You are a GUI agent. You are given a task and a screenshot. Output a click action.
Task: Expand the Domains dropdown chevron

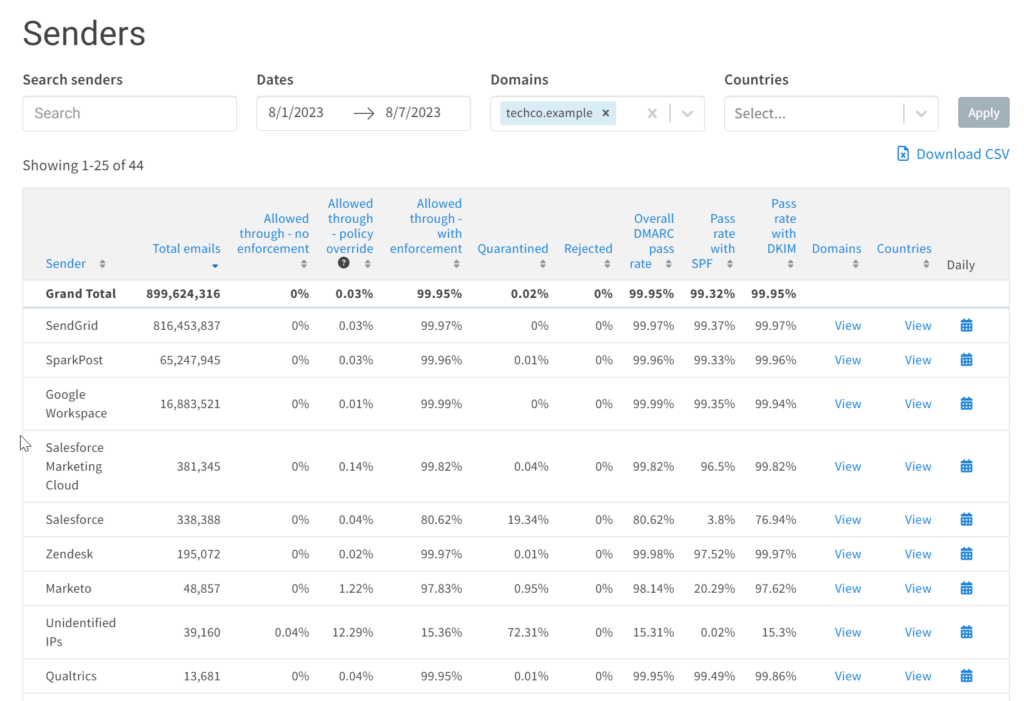point(687,114)
